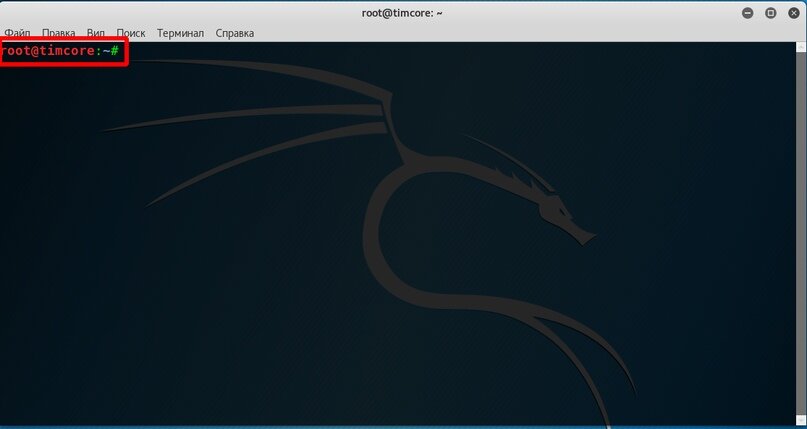Open the Поиск menu

coord(131,33)
